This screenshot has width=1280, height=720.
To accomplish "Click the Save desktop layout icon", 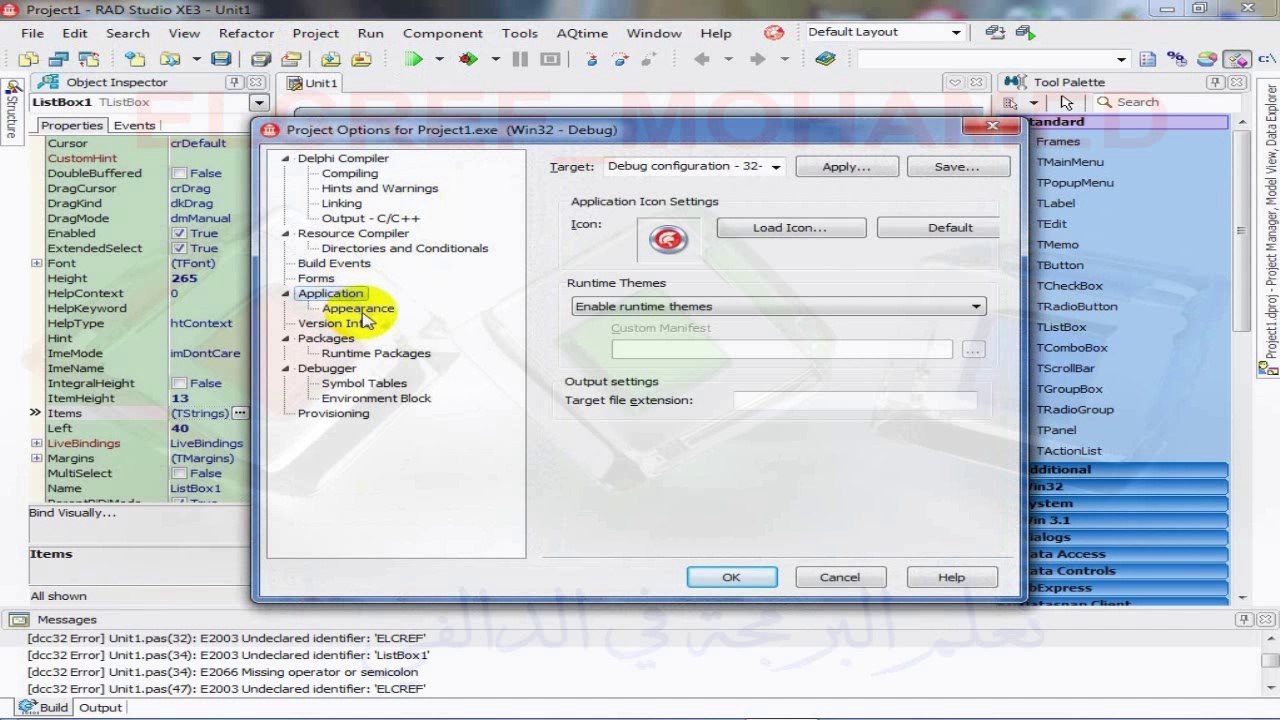I will [x=995, y=32].
